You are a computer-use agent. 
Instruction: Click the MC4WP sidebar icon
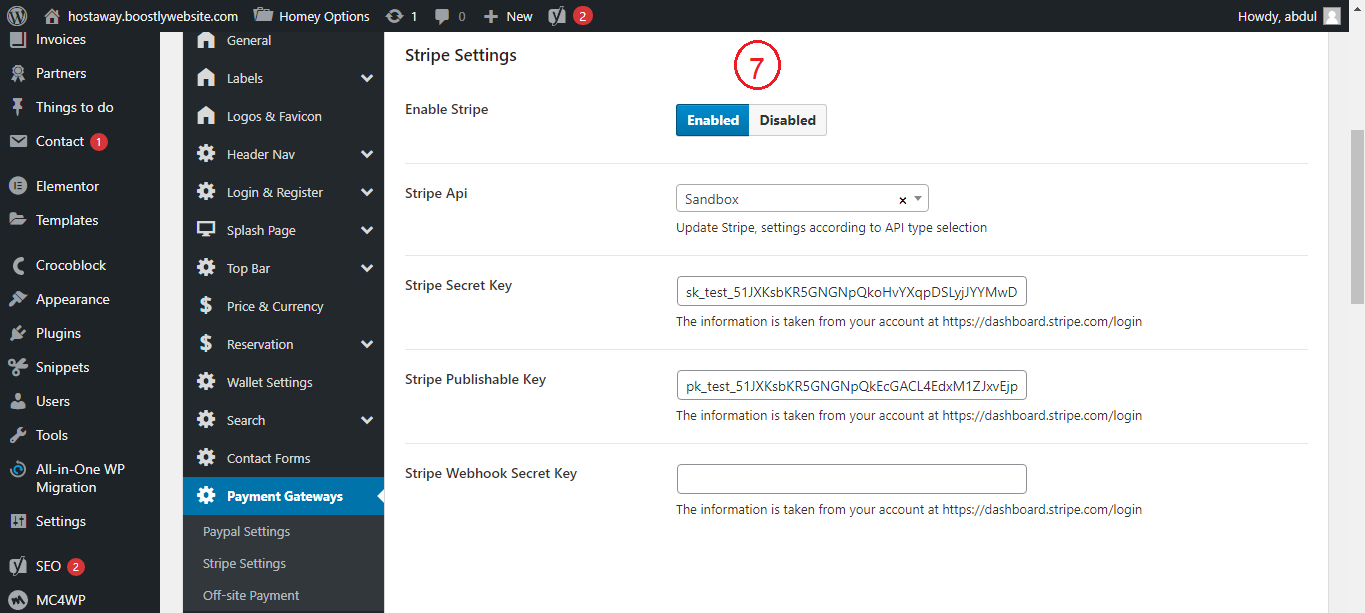pyautogui.click(x=17, y=600)
